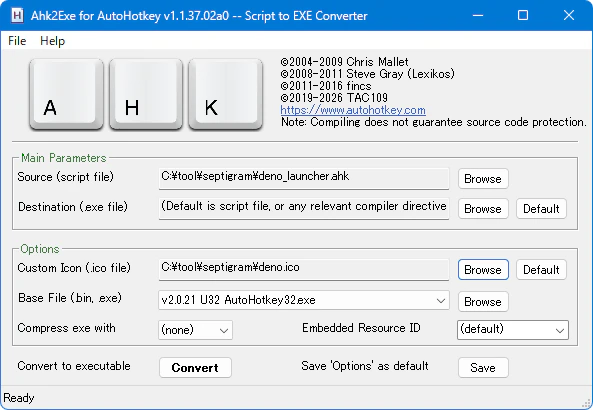
Task: Click the Ready status bar text
Action: (x=19, y=398)
